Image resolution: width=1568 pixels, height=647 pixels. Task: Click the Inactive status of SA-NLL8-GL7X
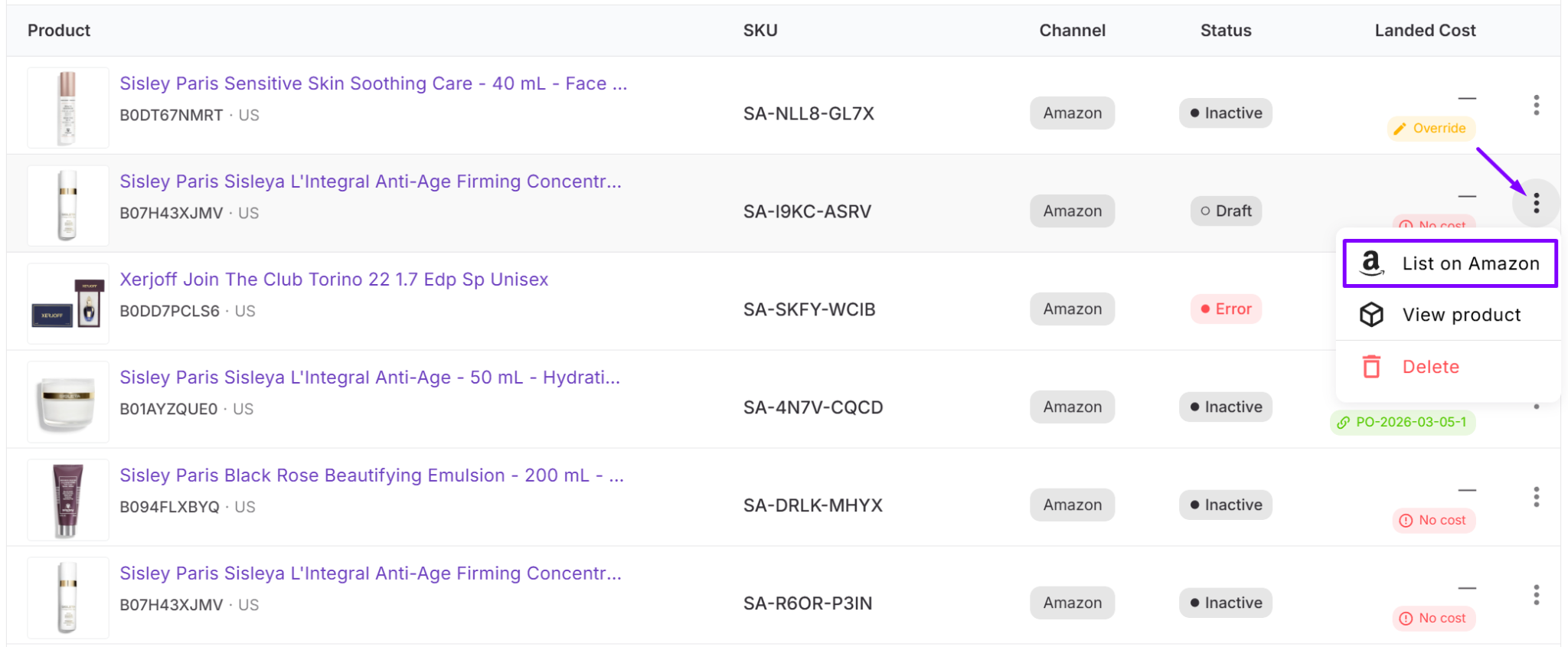coord(1226,113)
